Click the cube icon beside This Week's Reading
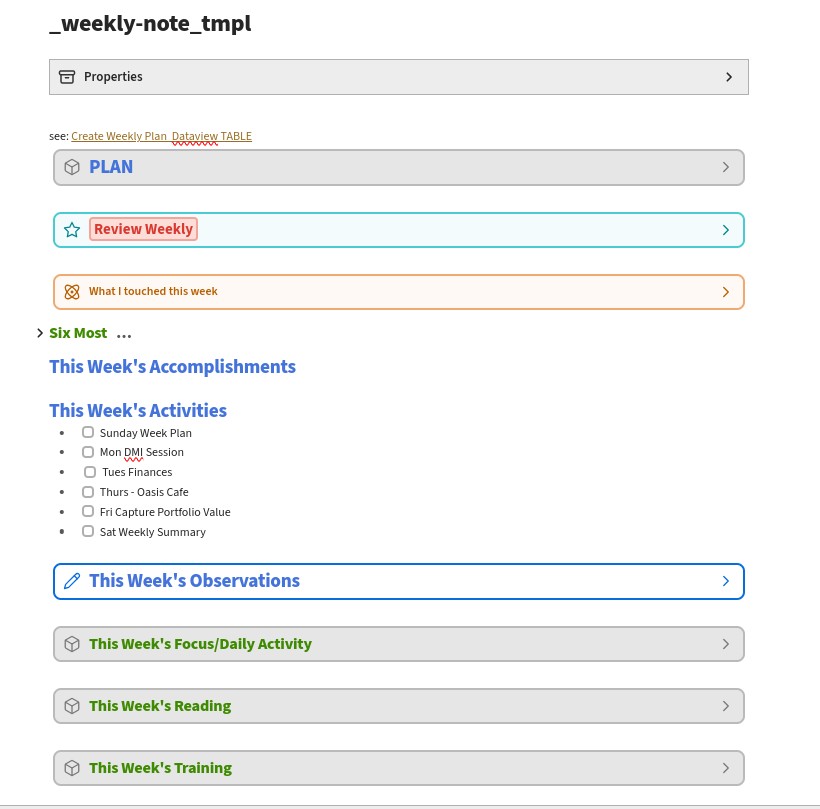The height and width of the screenshot is (809, 820). click(72, 706)
